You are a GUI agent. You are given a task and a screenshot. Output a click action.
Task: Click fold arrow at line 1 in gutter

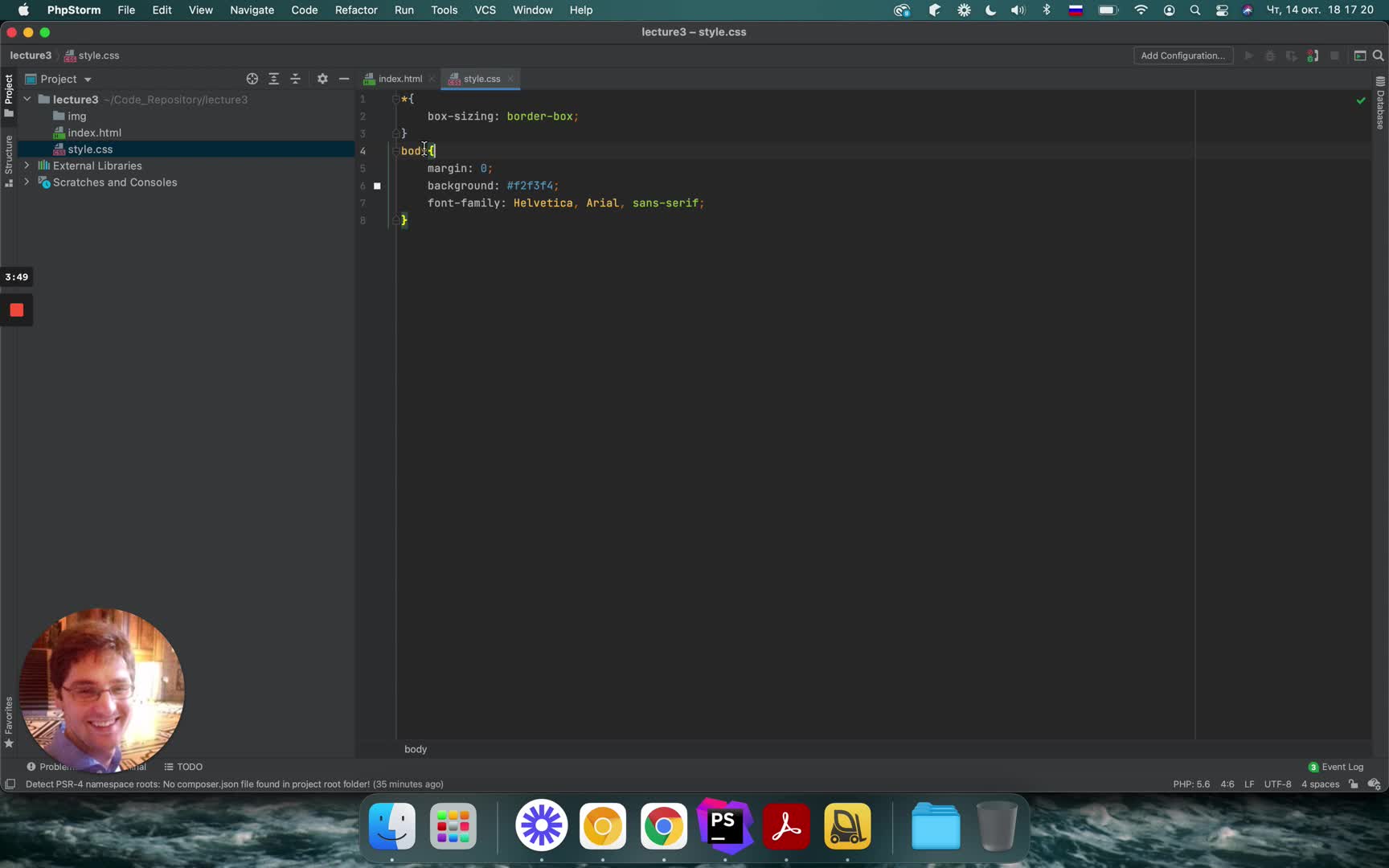tap(395, 99)
